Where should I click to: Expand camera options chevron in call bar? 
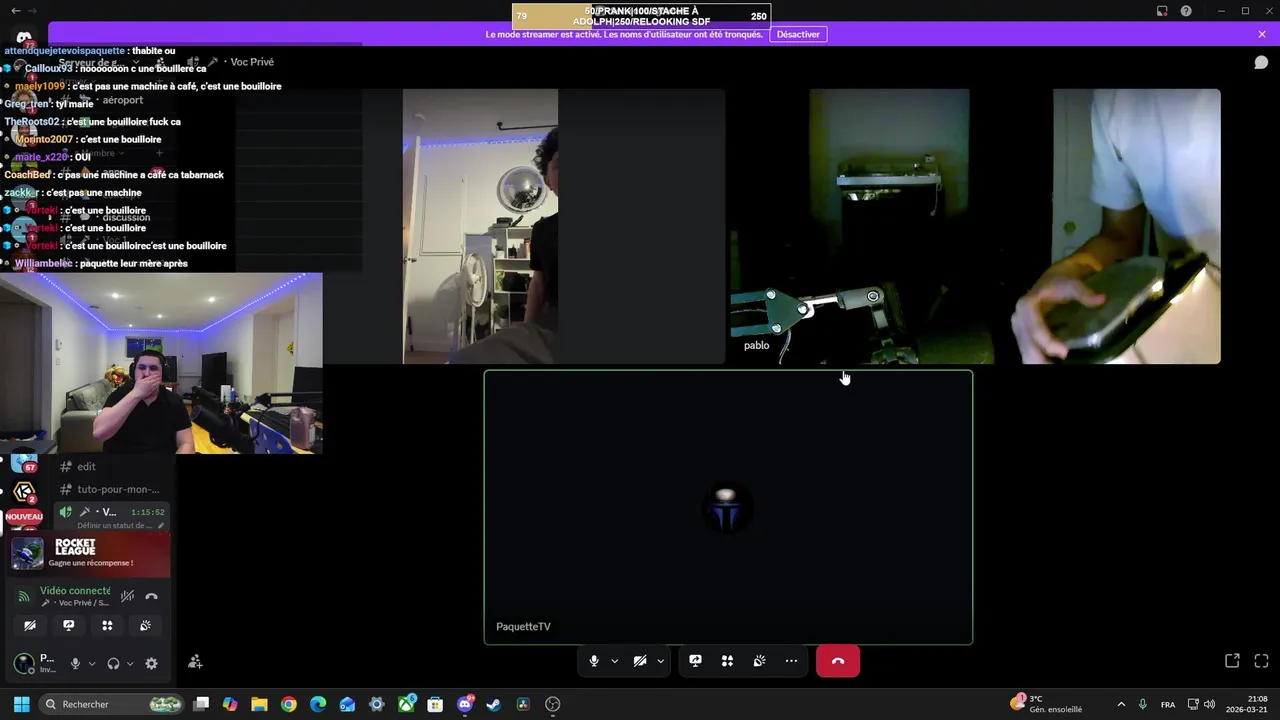[x=660, y=661]
